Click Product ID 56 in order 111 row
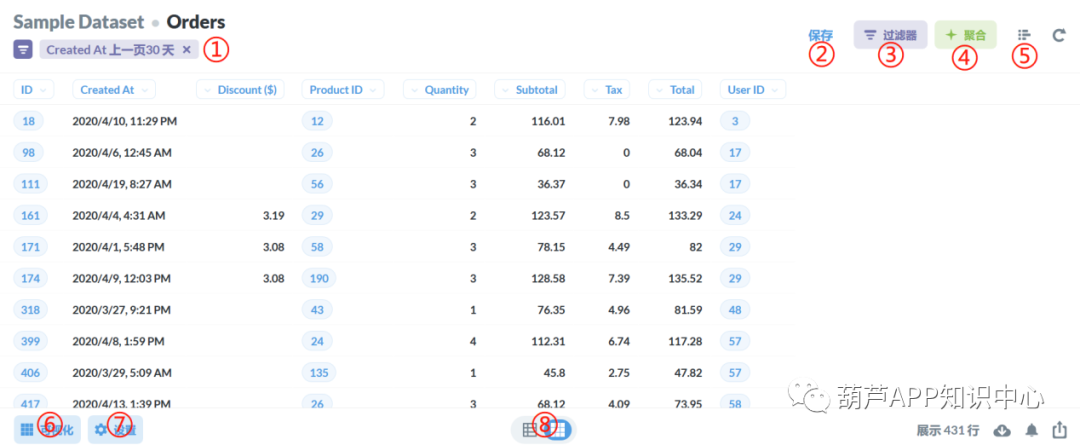The height and width of the screenshot is (445, 1080). 317,184
